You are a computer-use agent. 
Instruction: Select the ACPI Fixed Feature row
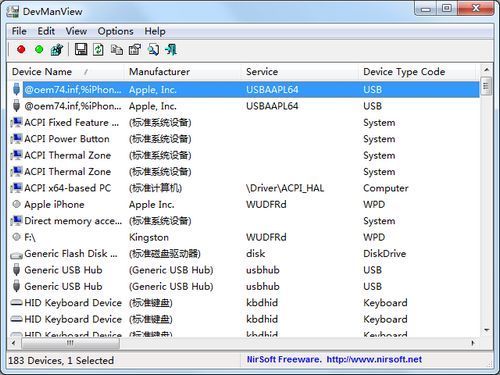(243, 122)
